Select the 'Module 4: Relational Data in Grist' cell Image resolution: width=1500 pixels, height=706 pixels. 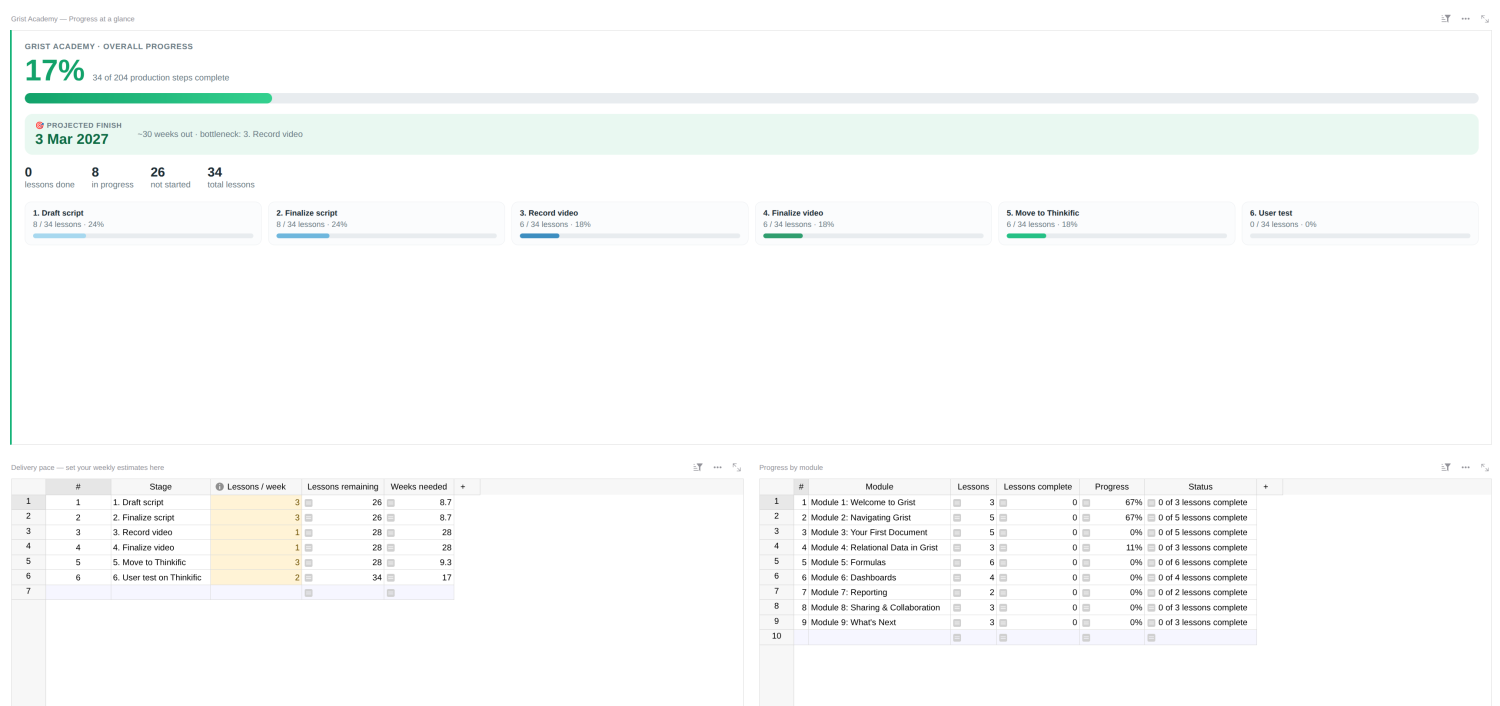click(880, 548)
